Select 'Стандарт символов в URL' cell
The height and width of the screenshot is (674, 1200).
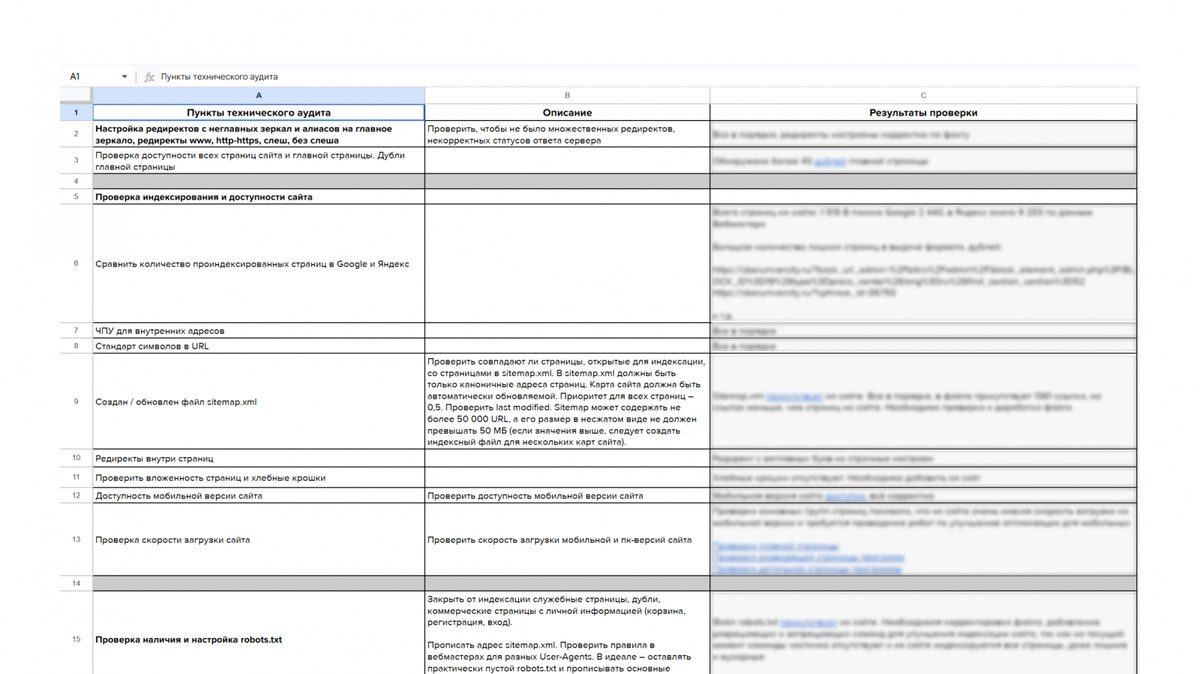[259, 346]
